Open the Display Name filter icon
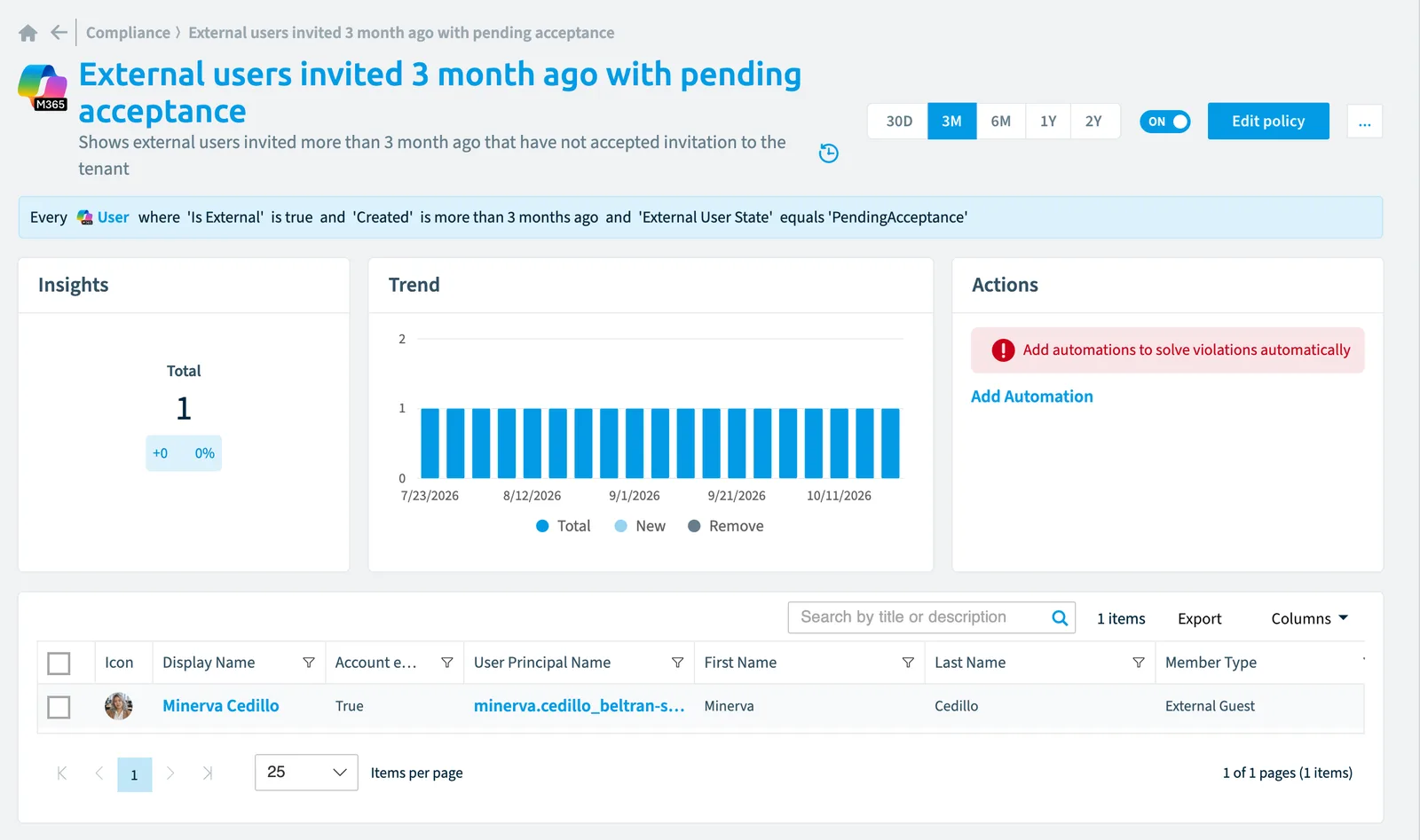 [309, 663]
